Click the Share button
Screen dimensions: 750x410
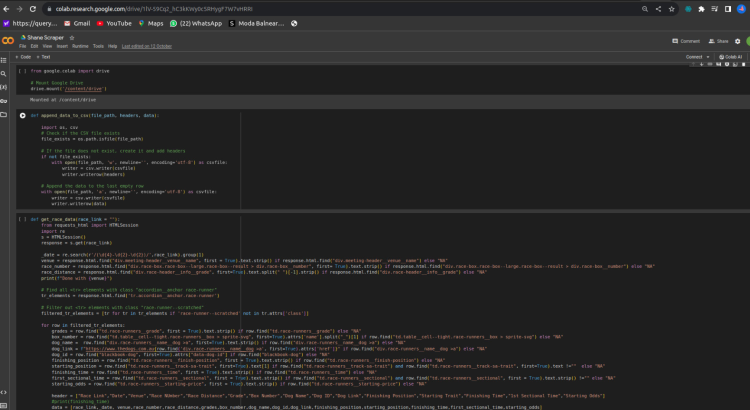717,41
